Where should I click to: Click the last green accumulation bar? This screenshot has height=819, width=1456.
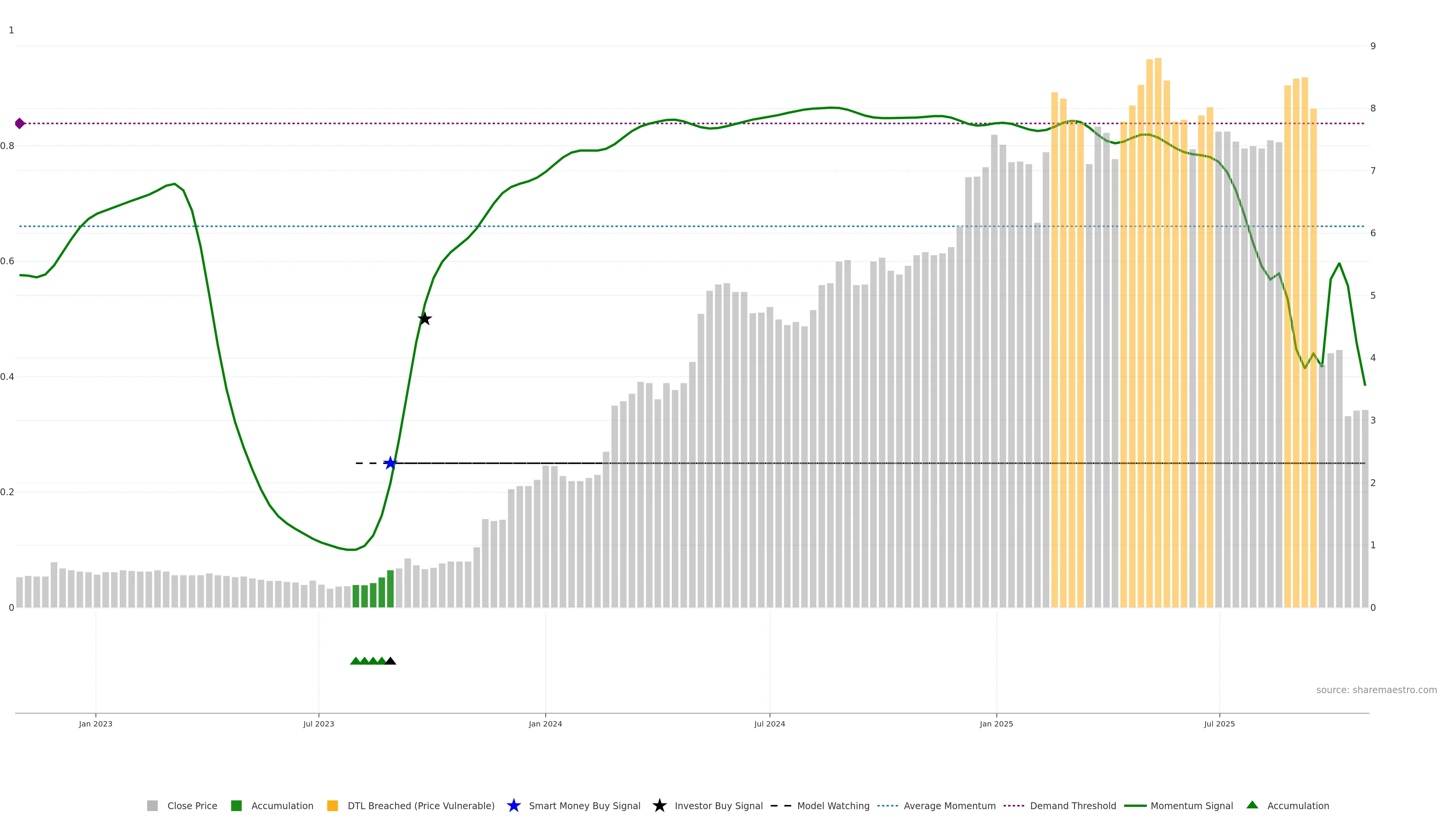390,589
